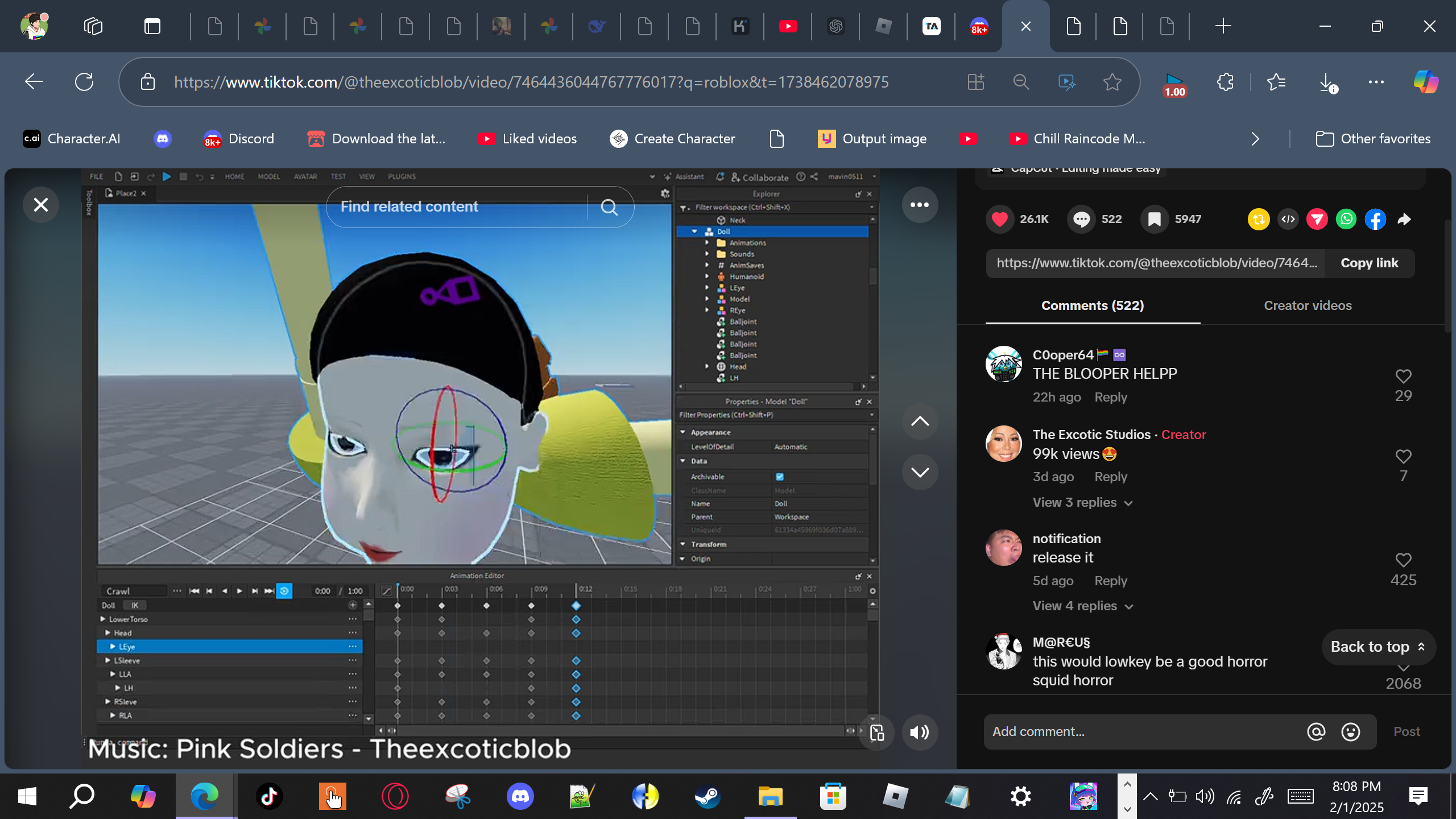Click the Facebook share icon
Viewport: 1456px width, 819px height.
click(x=1375, y=220)
